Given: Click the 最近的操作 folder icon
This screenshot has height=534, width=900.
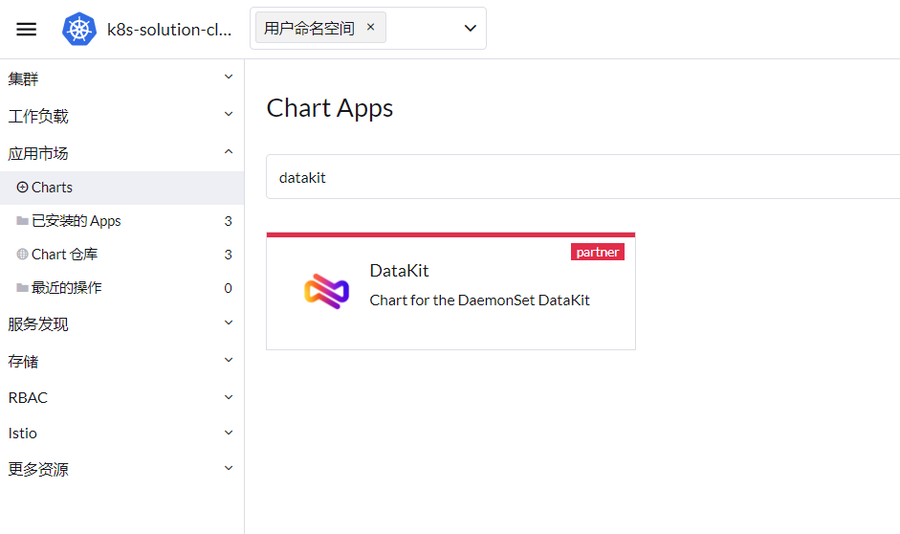Looking at the screenshot, I should [22, 288].
